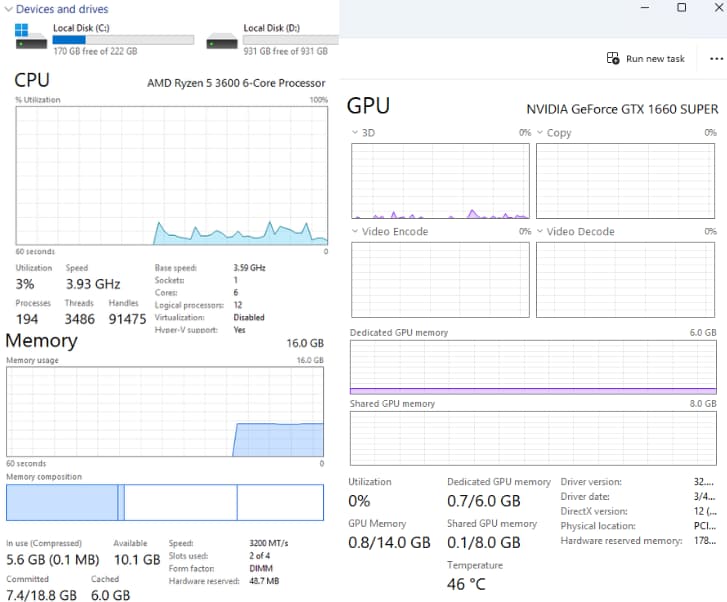Open the three-dot more options menu
This screenshot has width=727, height=602.
coord(716,58)
